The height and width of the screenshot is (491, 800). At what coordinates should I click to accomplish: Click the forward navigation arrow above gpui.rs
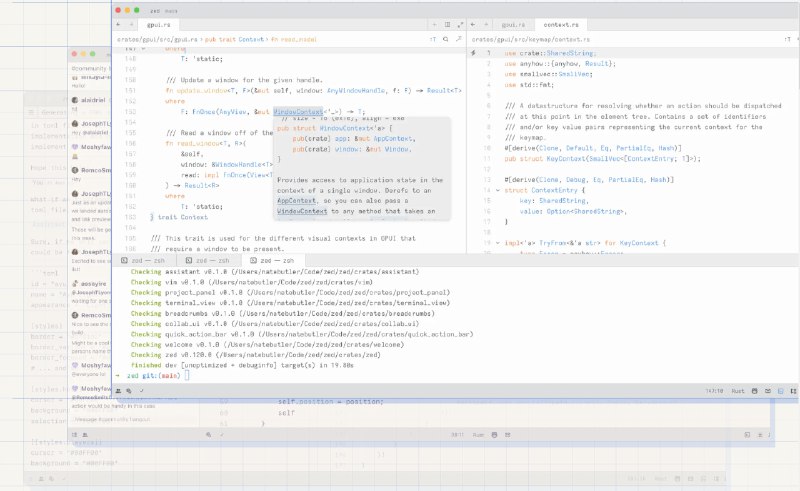click(x=130, y=23)
